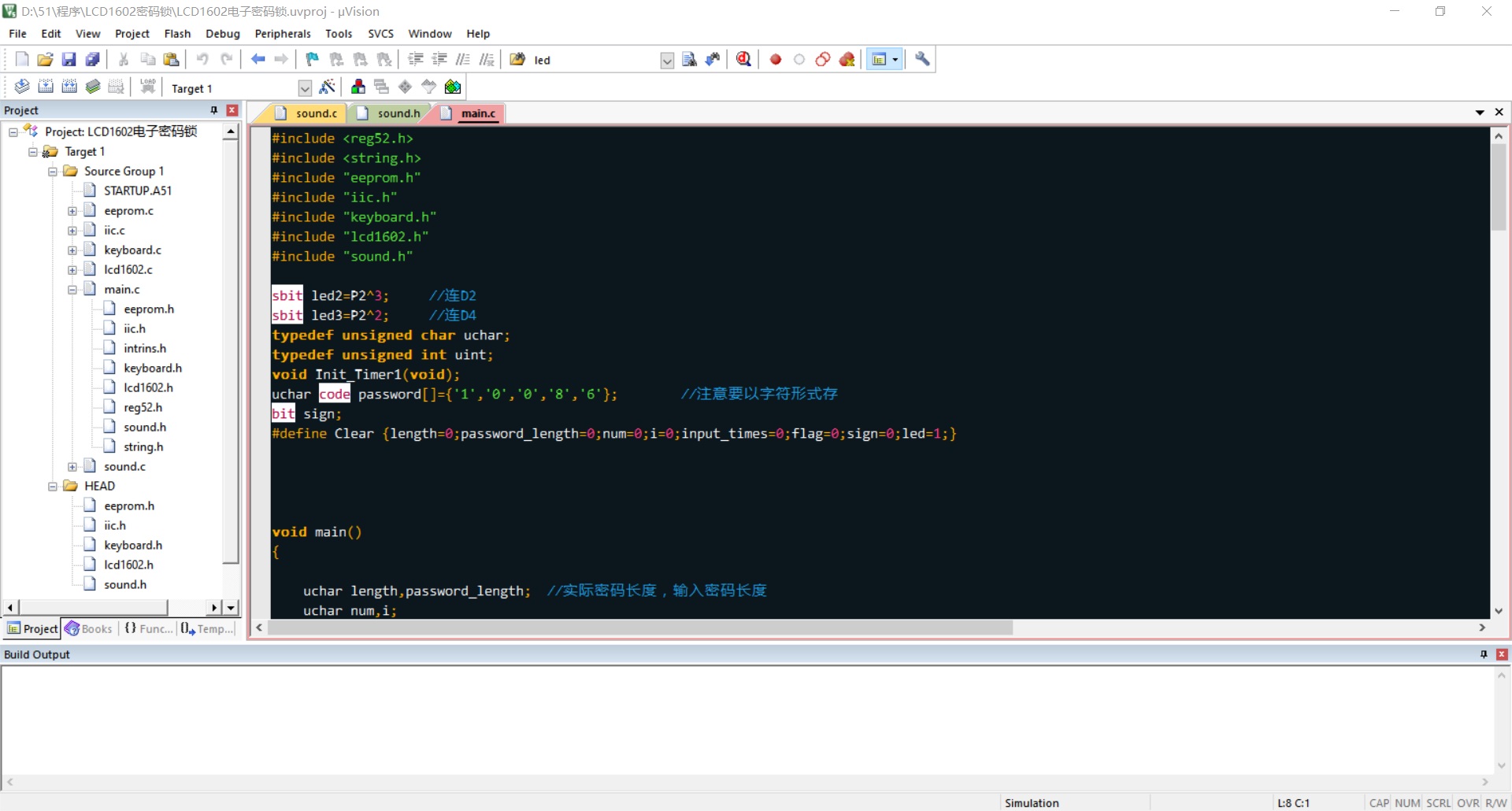Expand the sound.c tree node
Image resolution: width=1512 pixels, height=811 pixels.
pyautogui.click(x=72, y=466)
